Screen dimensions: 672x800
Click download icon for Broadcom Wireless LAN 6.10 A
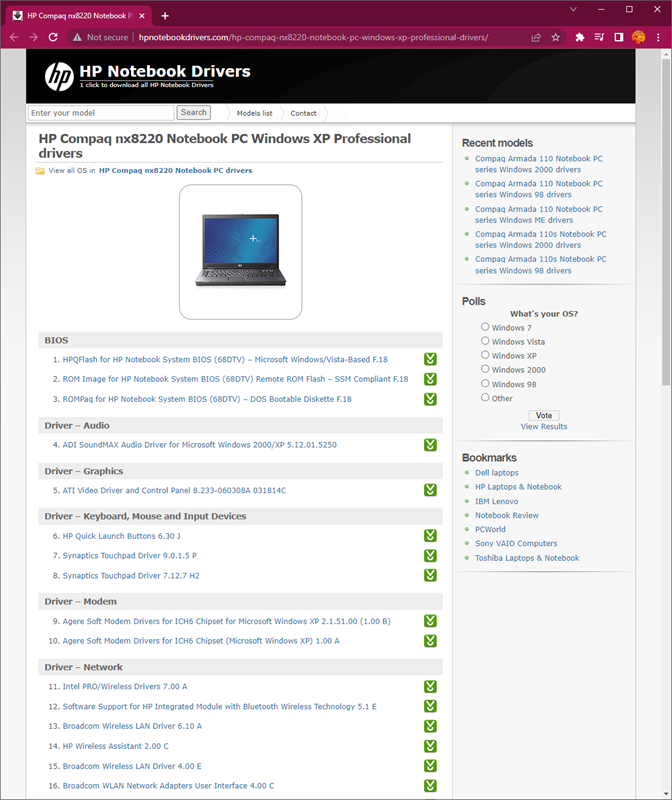(430, 726)
